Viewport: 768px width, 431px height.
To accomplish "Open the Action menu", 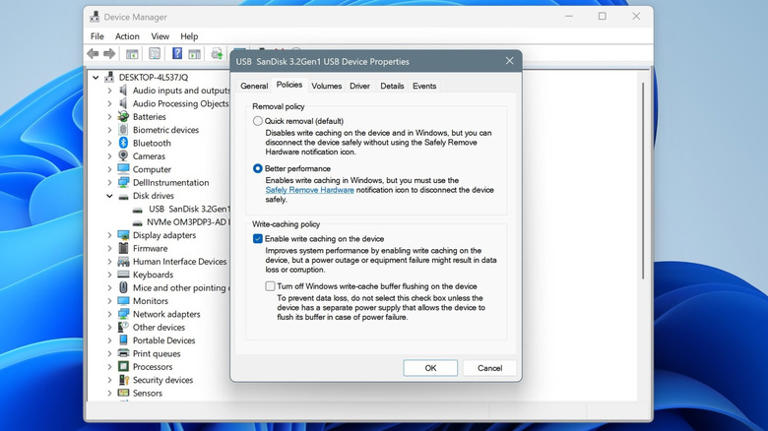I will 127,36.
